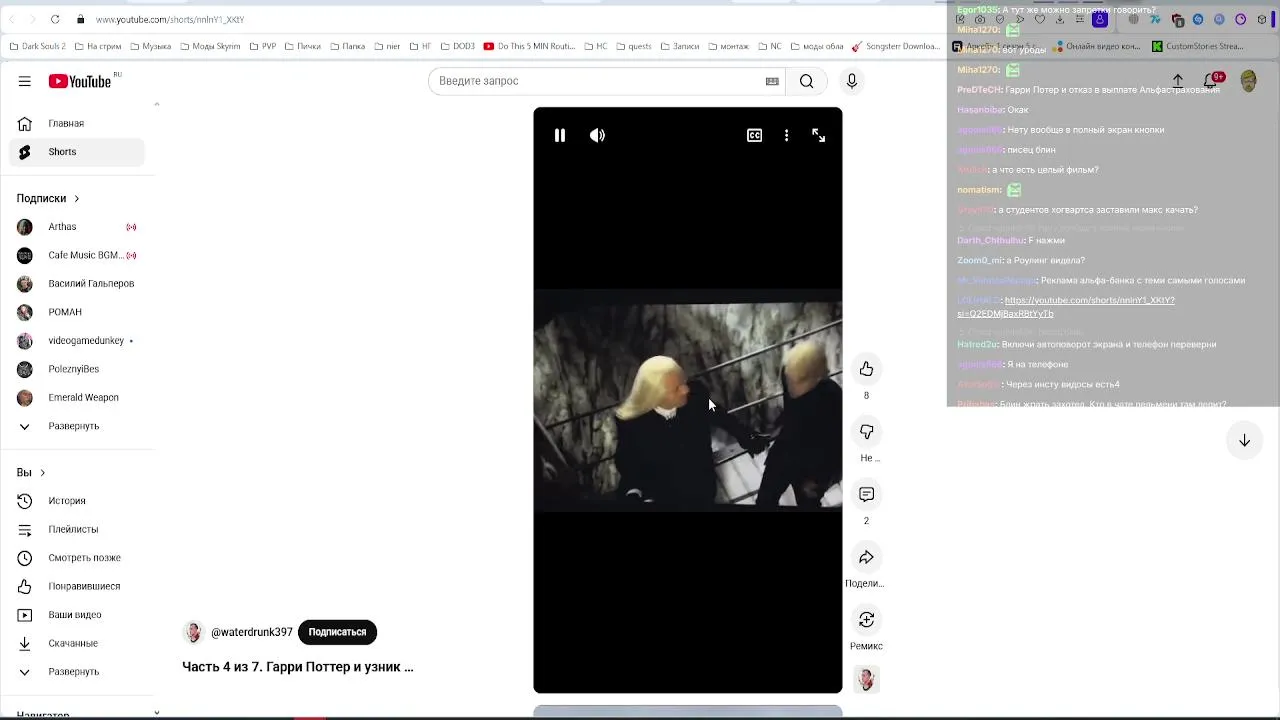
Task: Open the browser downloads icon
Action: coord(1060,19)
